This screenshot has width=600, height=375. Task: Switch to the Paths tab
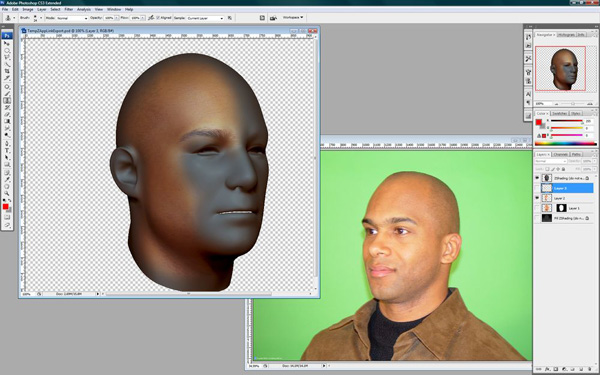(576, 154)
